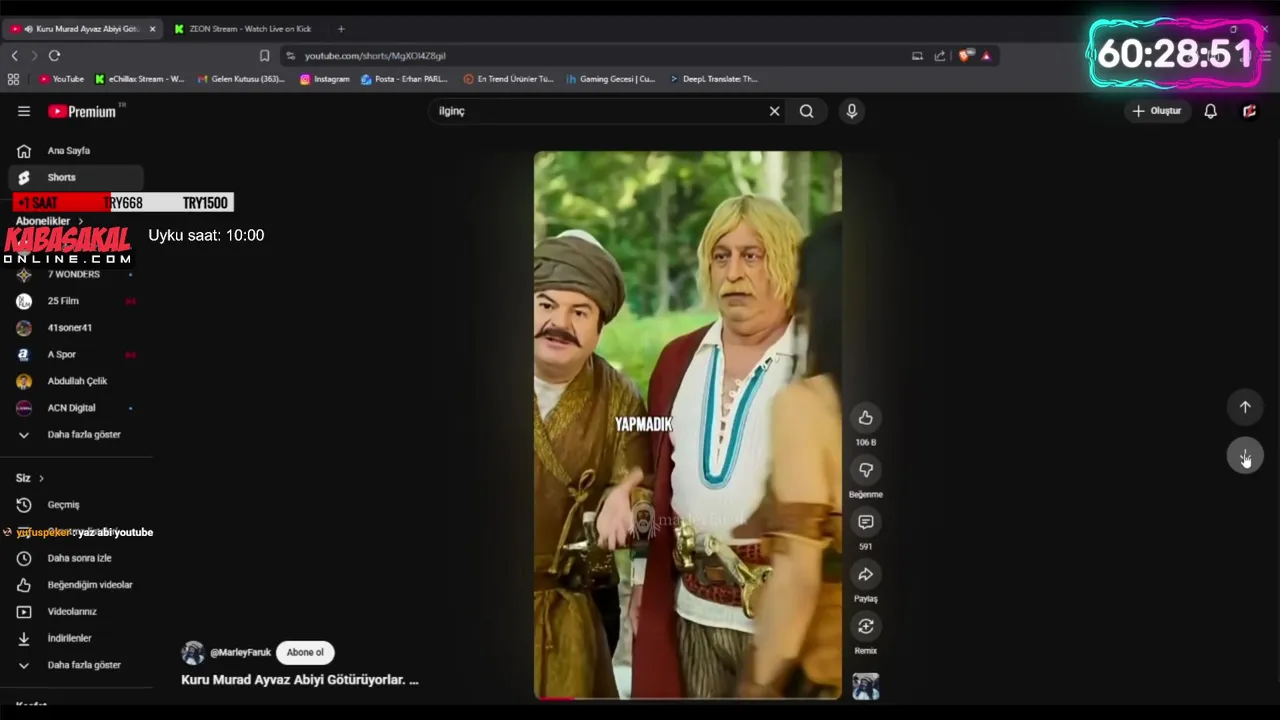Go forward in browser history
This screenshot has width=1280, height=720.
point(34,56)
